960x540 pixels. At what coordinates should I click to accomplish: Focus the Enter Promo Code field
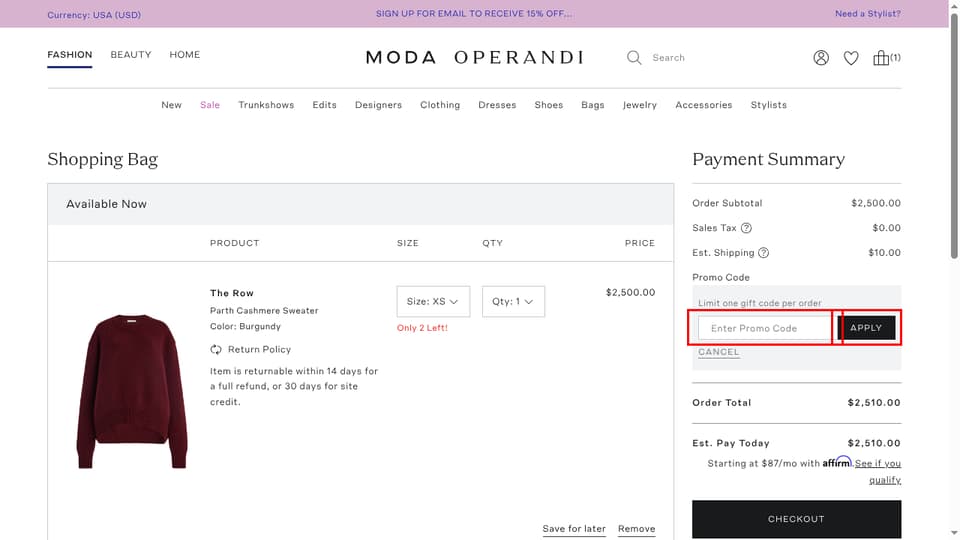(765, 328)
